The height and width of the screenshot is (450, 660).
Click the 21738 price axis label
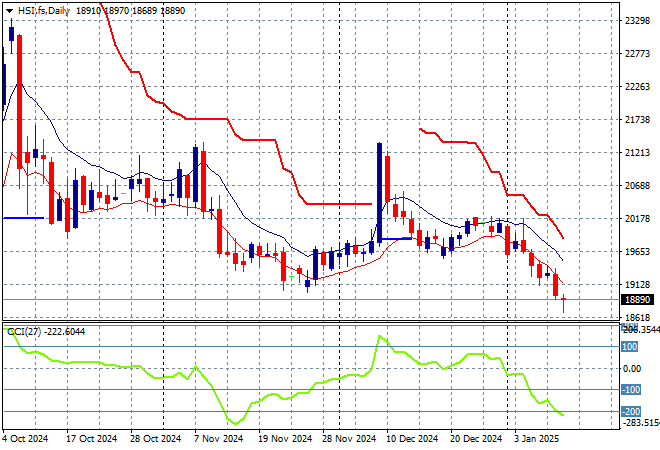click(x=636, y=120)
